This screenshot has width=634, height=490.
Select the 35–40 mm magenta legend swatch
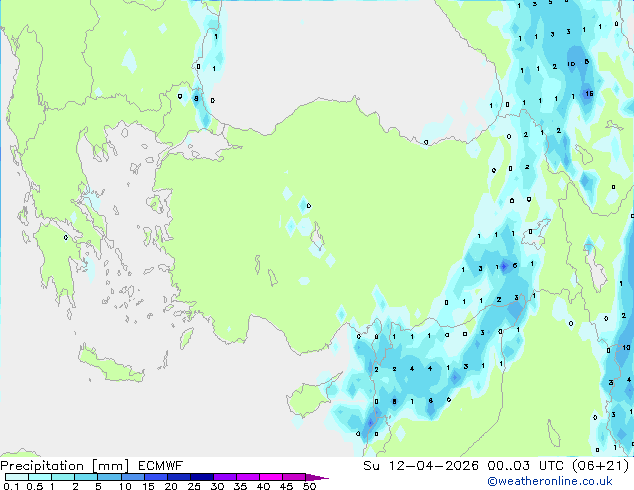click(247, 477)
